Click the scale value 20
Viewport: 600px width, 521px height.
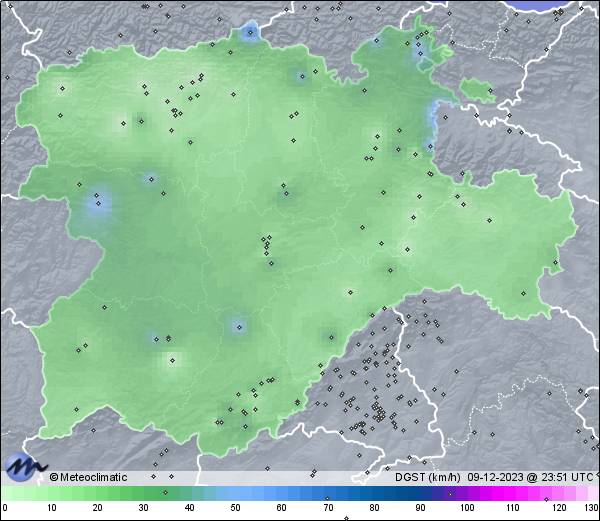coord(98,508)
